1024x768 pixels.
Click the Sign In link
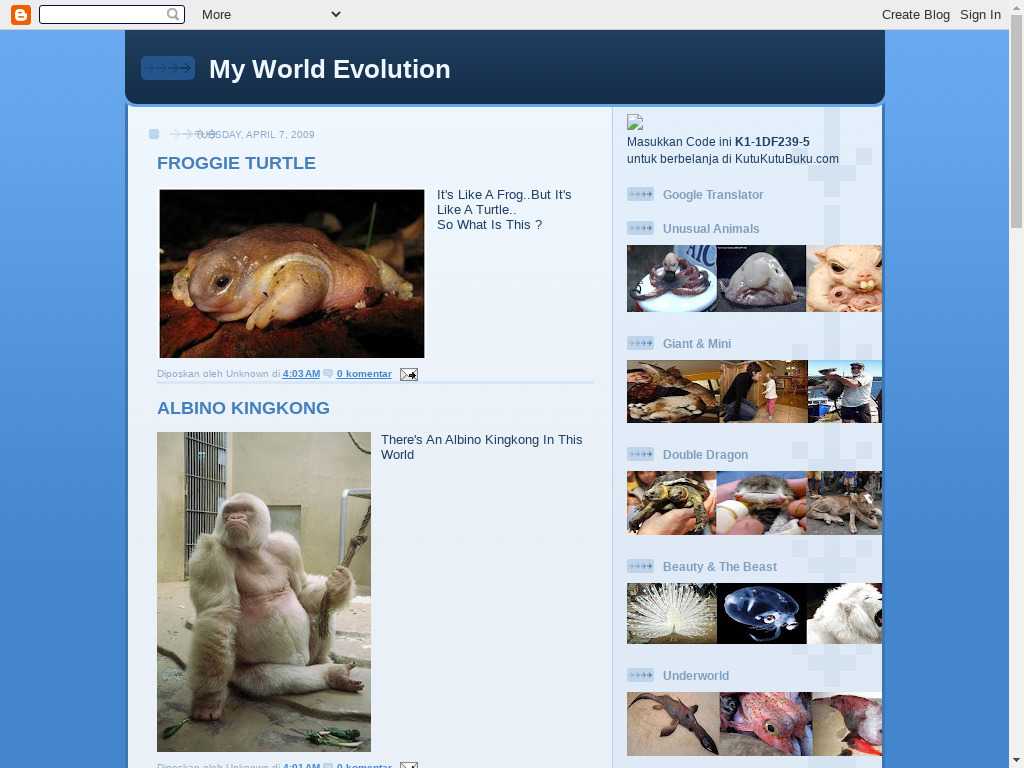point(980,14)
